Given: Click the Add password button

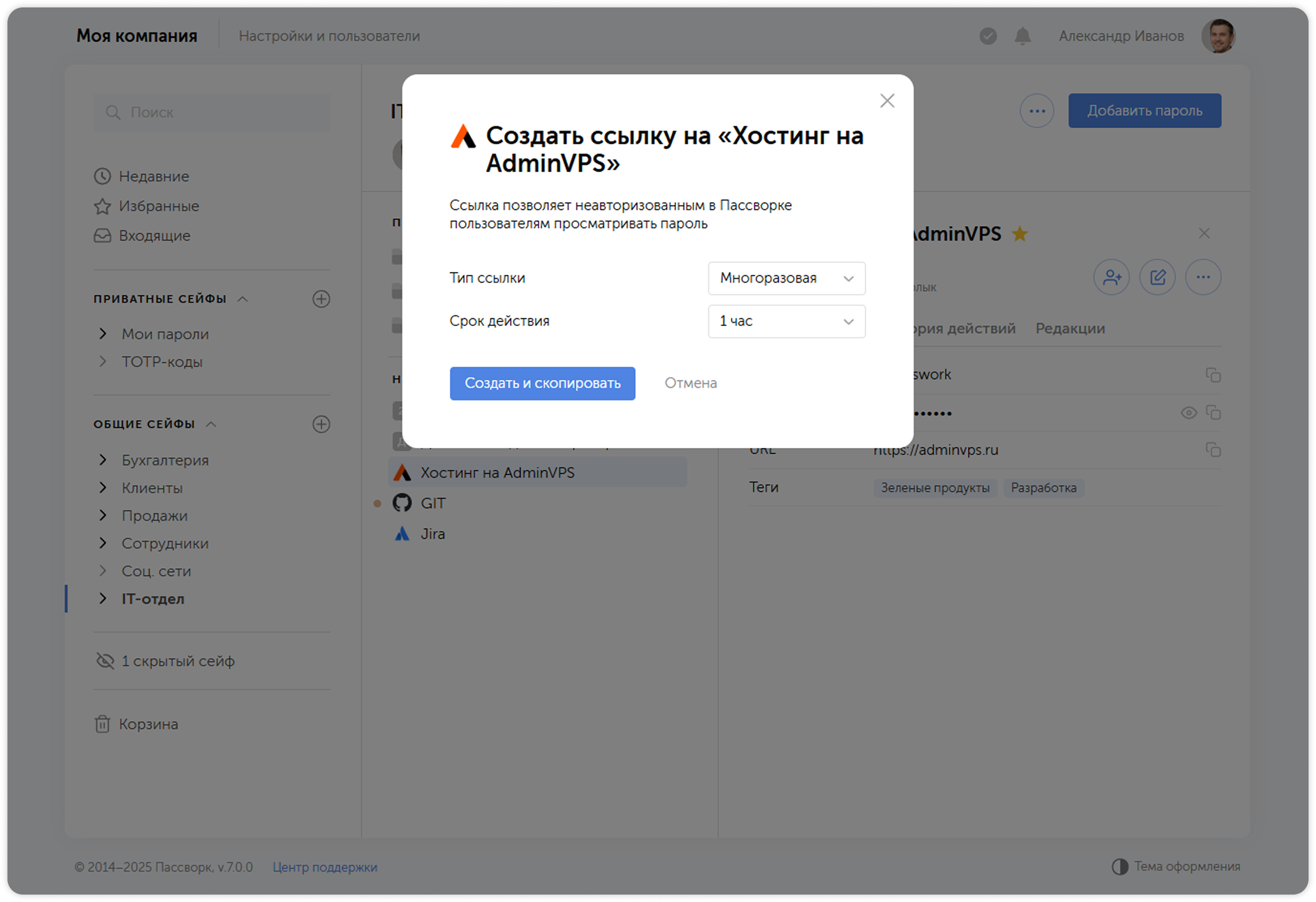Looking at the screenshot, I should tap(1144, 111).
